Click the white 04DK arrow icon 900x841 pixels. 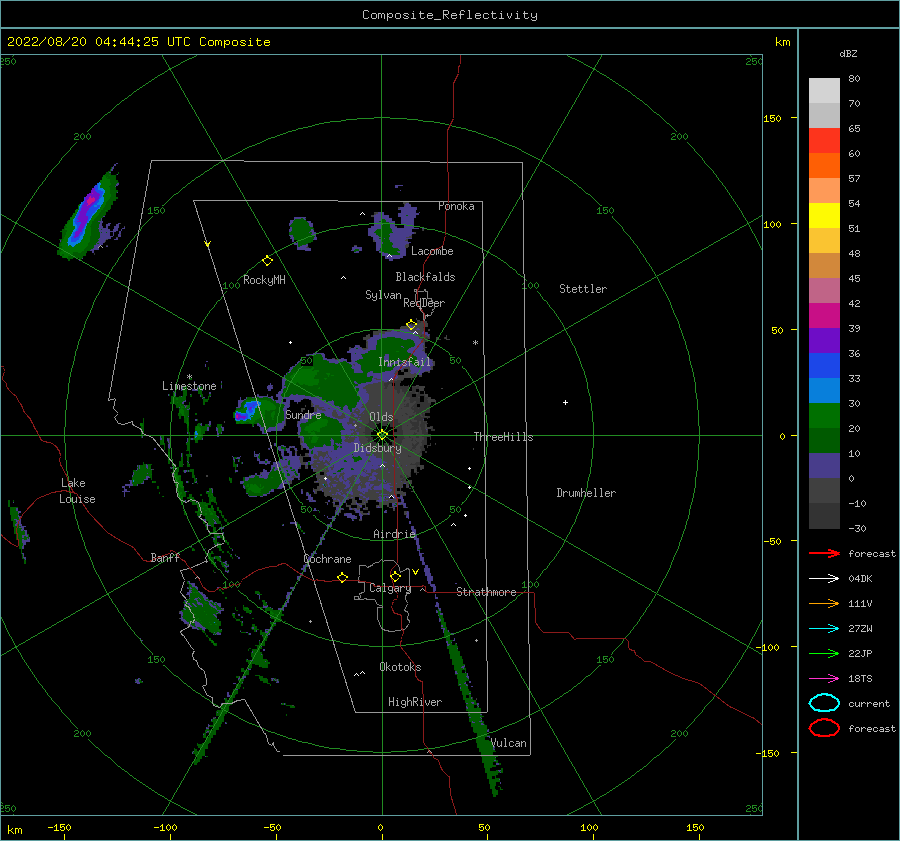[x=824, y=578]
